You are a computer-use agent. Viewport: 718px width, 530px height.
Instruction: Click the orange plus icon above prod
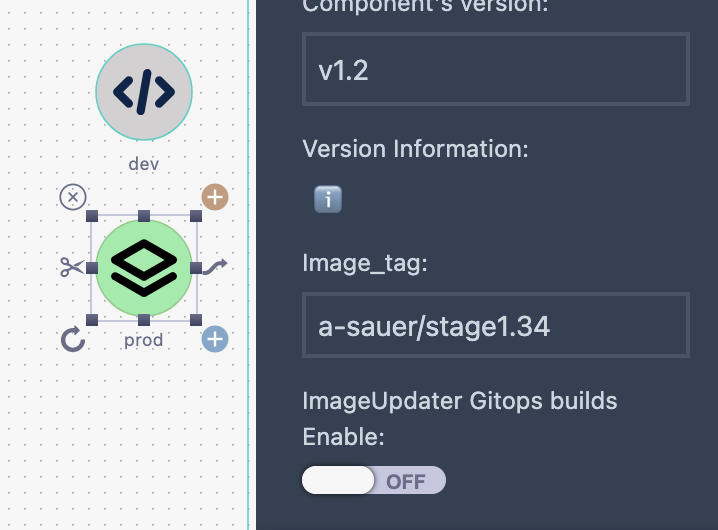(215, 196)
